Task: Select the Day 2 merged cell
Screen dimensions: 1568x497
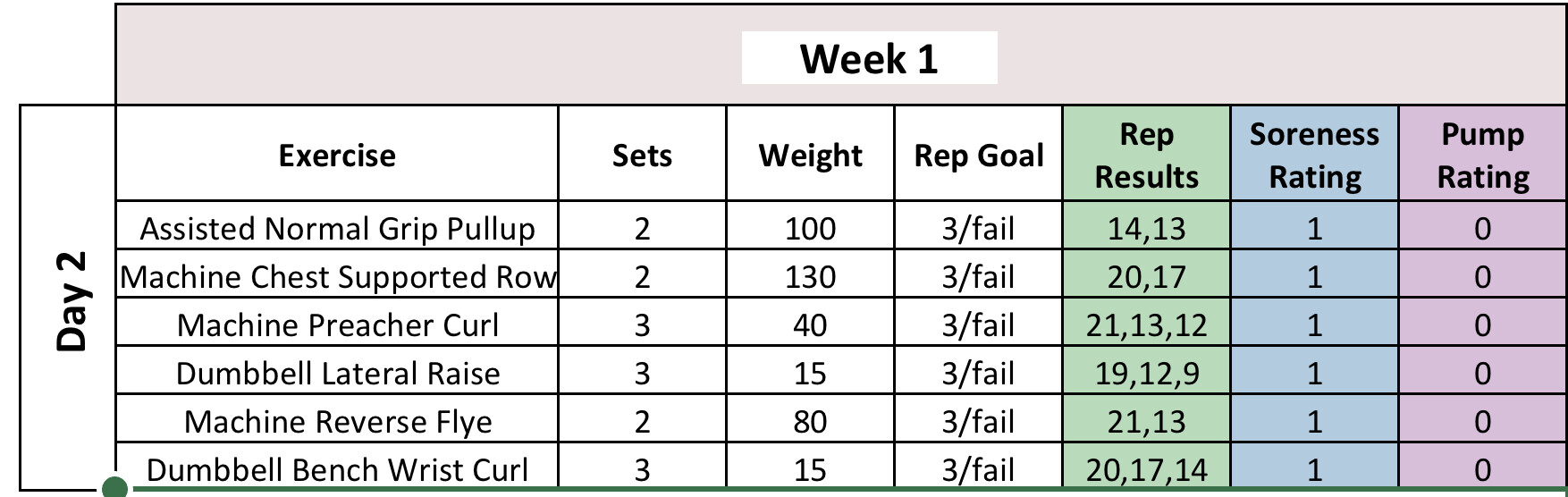Action: pos(70,299)
